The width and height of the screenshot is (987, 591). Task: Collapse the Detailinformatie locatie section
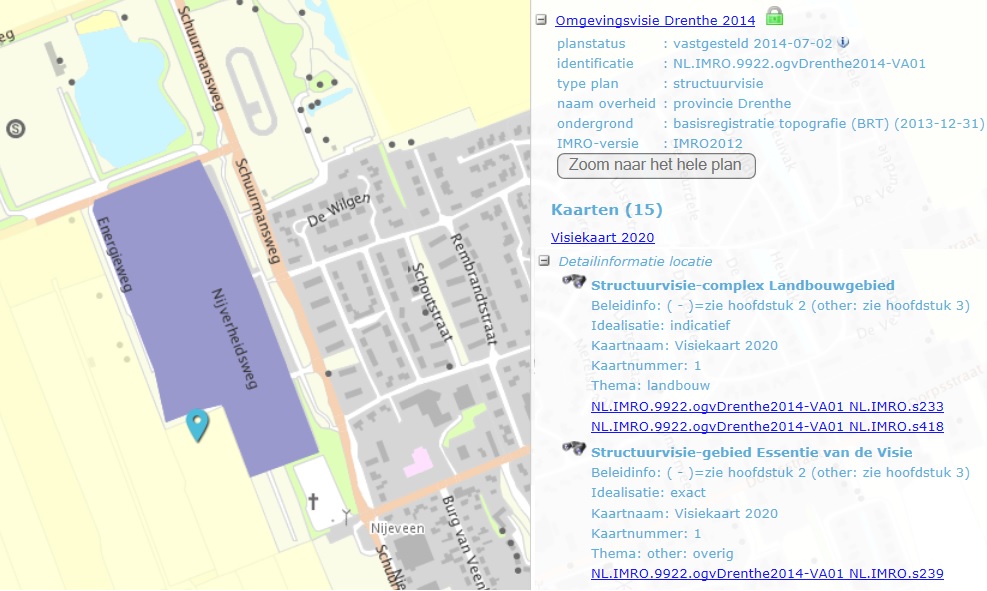click(x=543, y=261)
